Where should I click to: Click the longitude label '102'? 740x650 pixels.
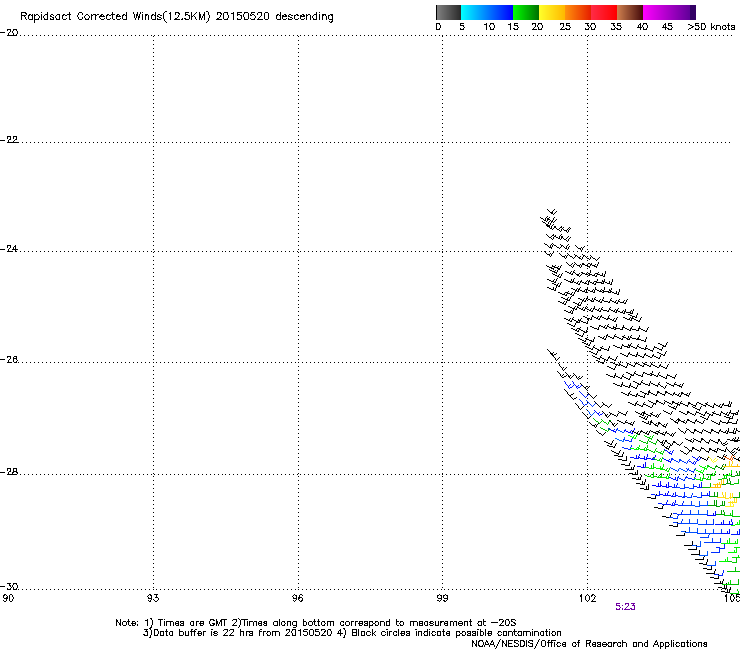[588, 599]
